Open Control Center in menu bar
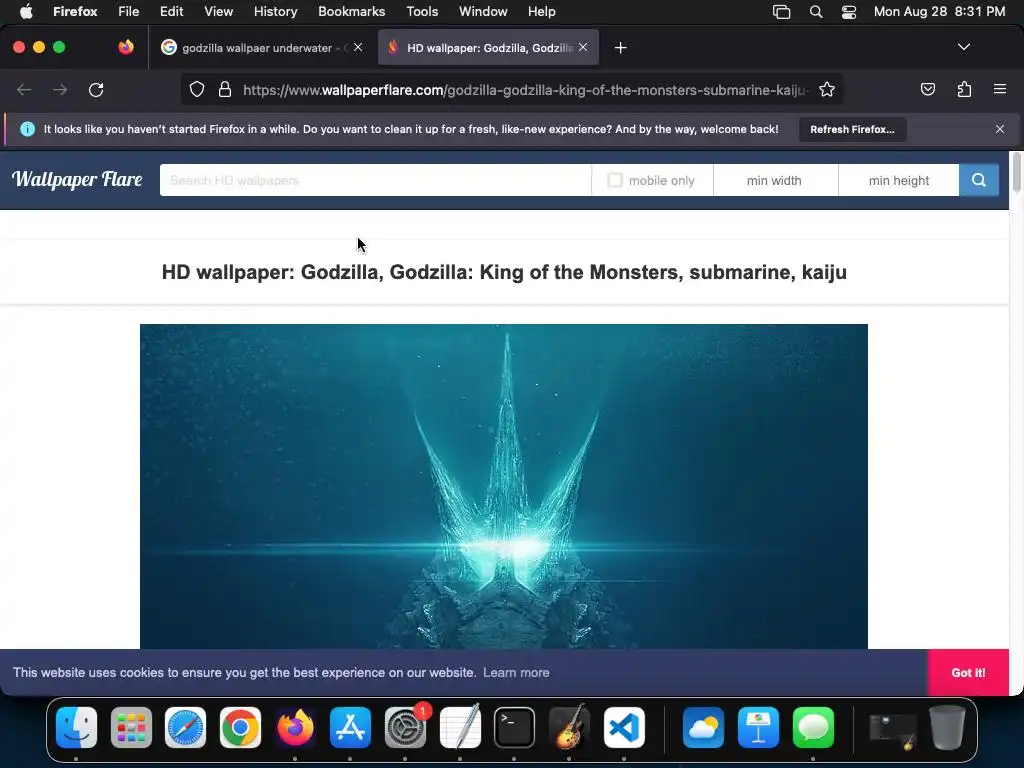Image resolution: width=1024 pixels, height=768 pixels. tap(849, 12)
